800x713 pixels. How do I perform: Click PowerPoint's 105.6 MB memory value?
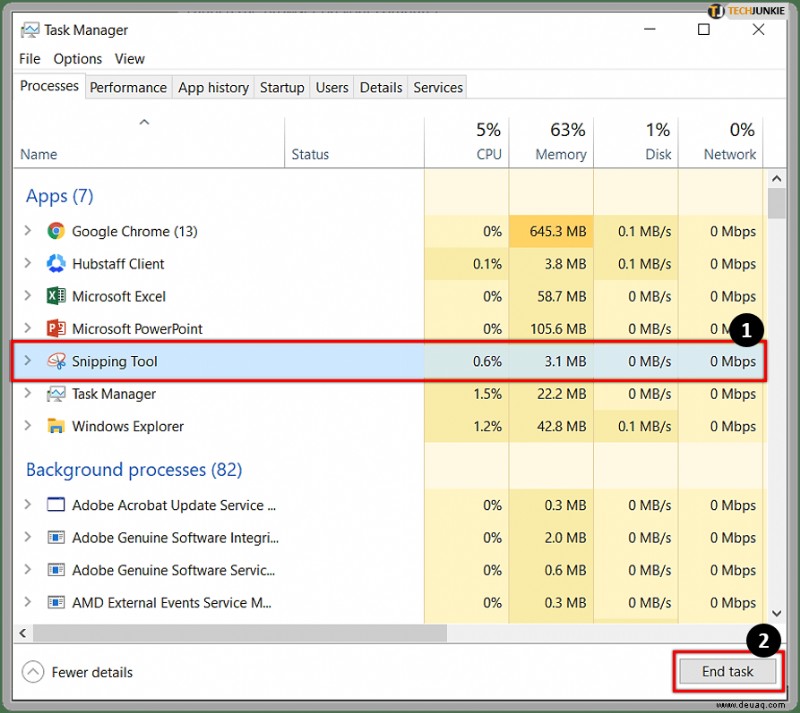[x=558, y=329]
